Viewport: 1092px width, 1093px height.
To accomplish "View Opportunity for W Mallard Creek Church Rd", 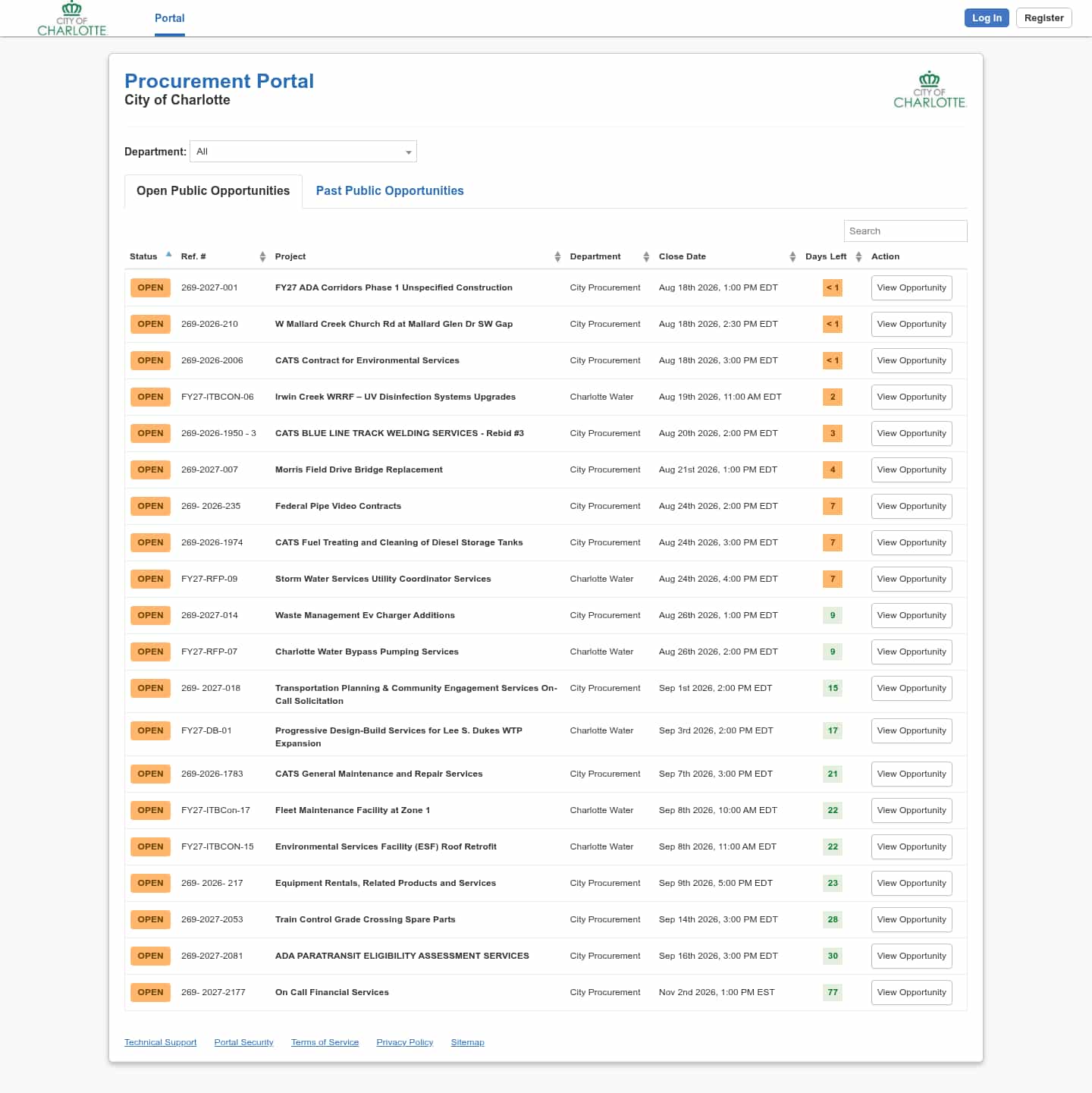I will (x=912, y=325).
